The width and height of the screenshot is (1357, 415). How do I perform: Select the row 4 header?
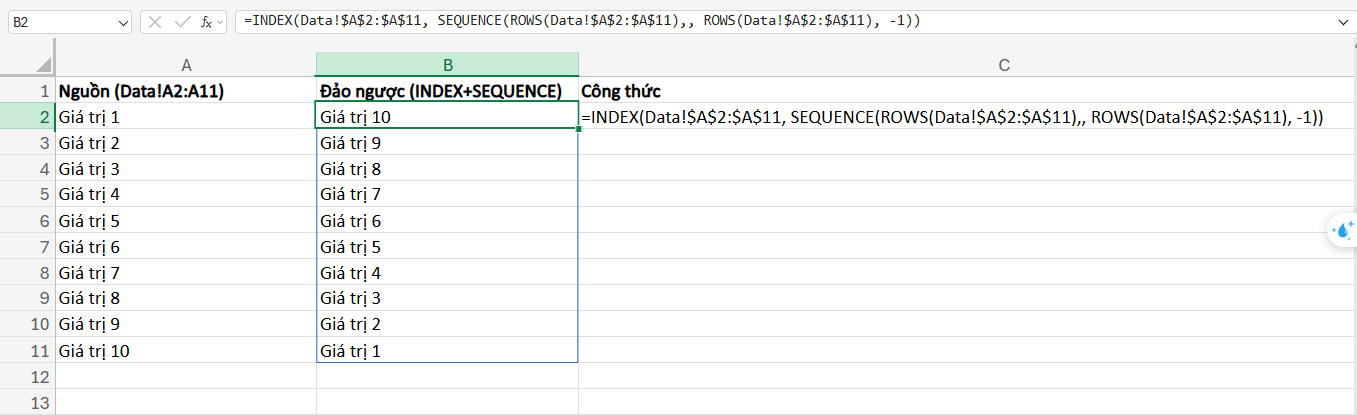tap(28, 169)
